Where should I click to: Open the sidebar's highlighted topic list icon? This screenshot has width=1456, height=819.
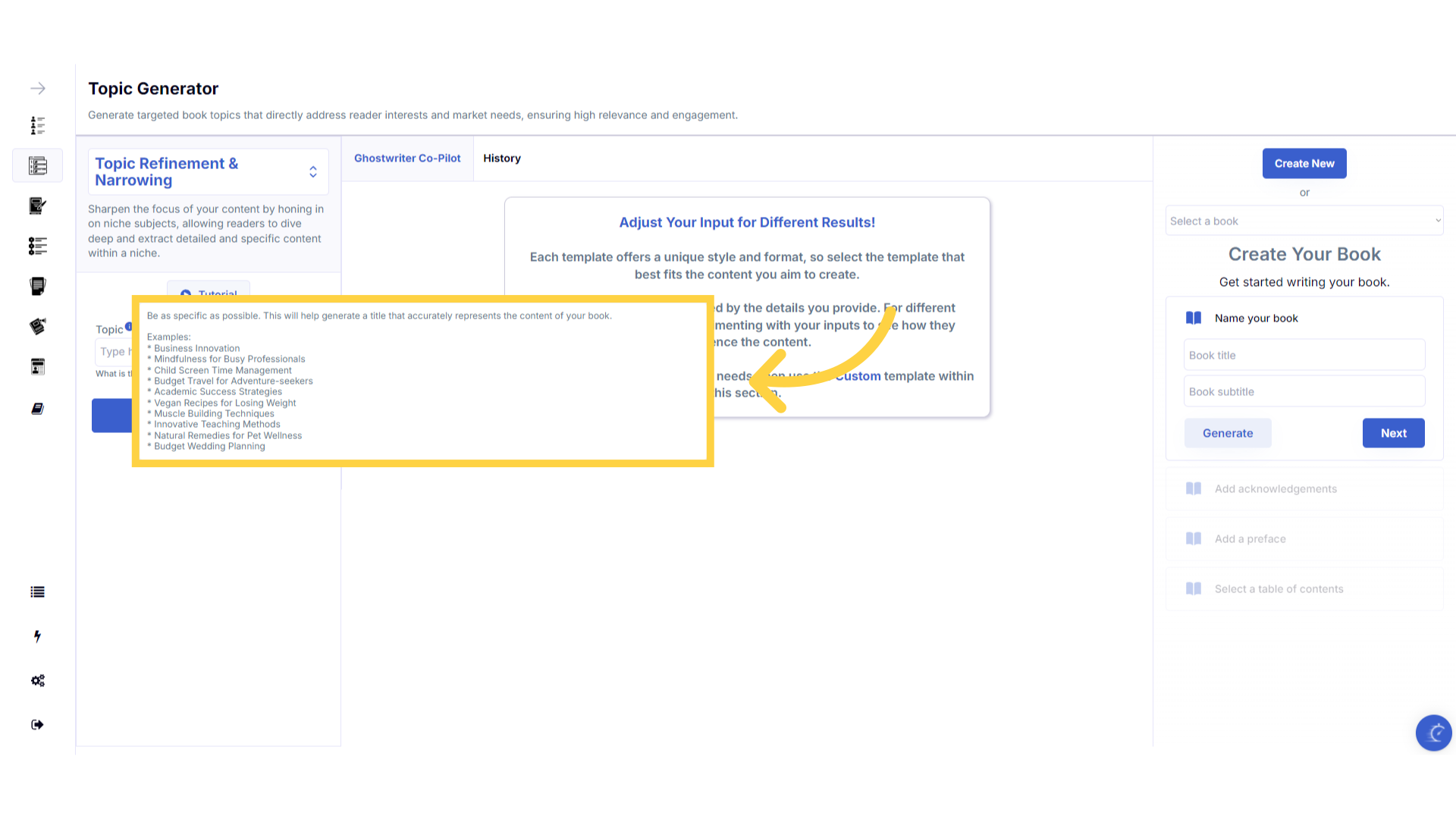(37, 165)
